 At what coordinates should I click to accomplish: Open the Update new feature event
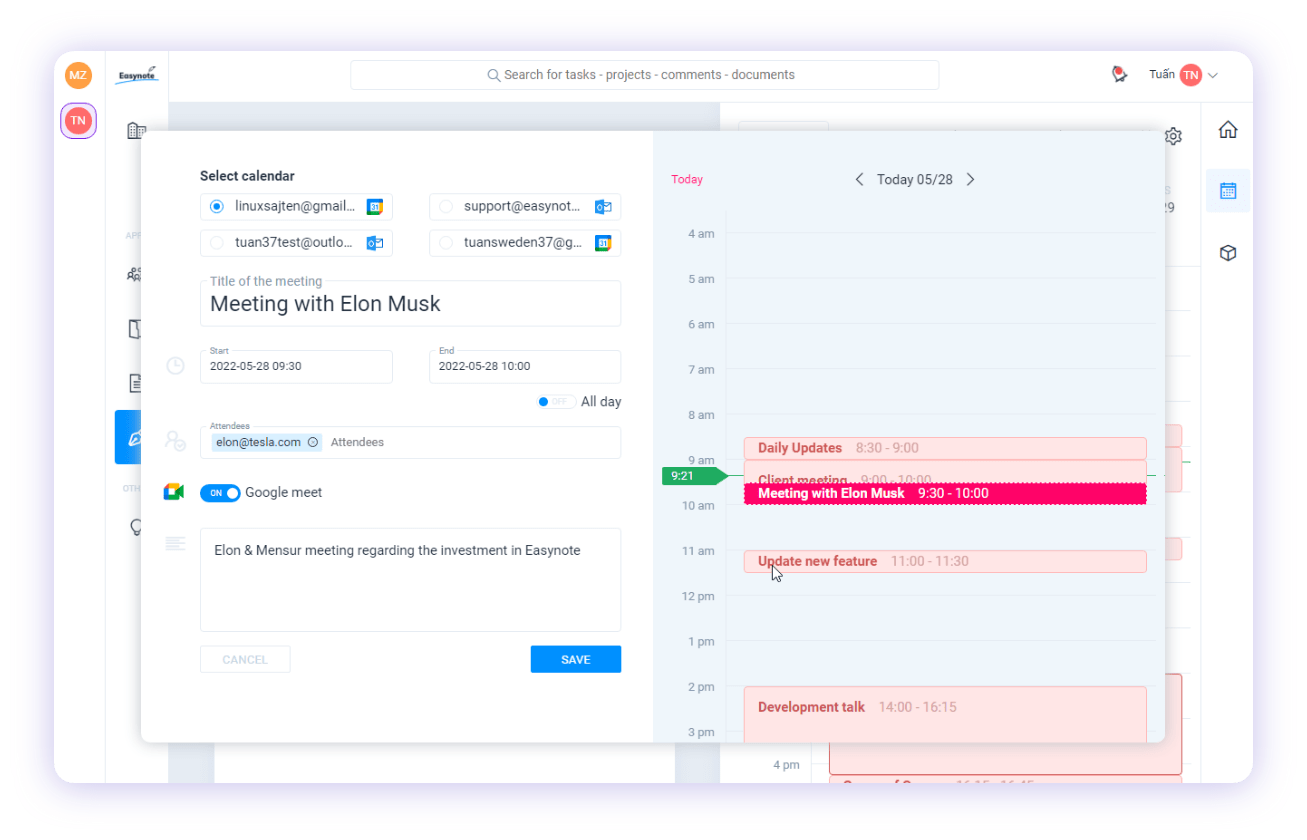pos(945,561)
